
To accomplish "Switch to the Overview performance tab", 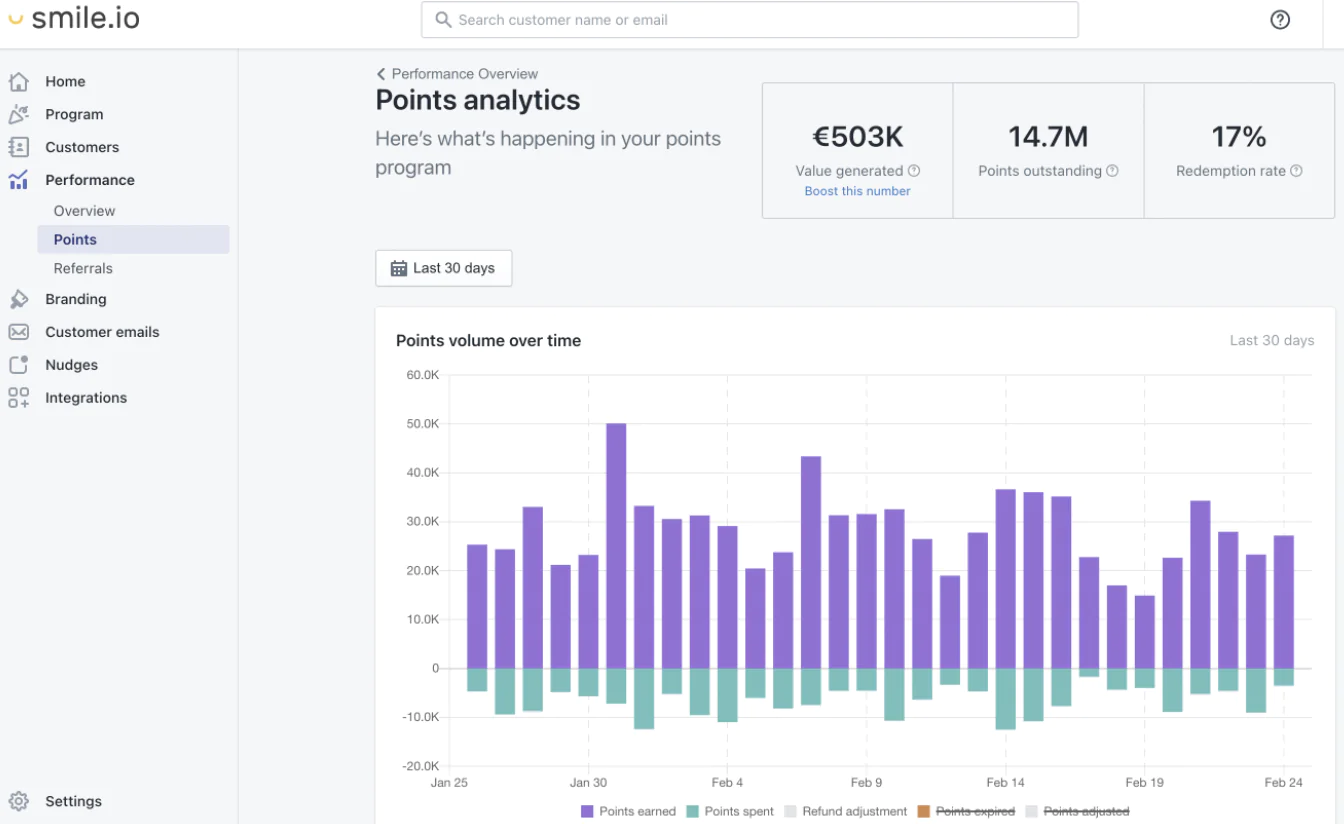I will (x=84, y=211).
